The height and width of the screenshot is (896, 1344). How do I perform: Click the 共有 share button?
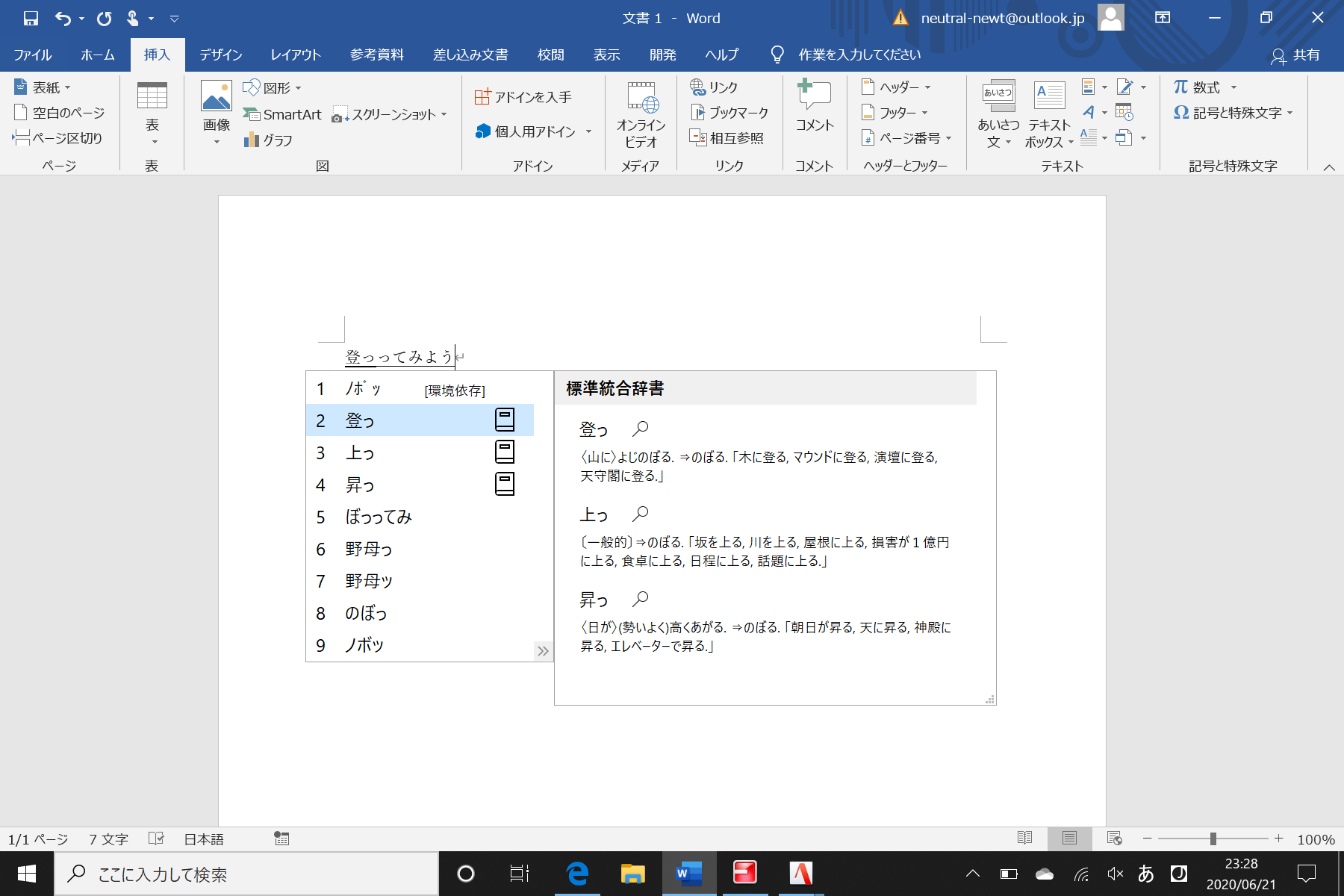tap(1295, 55)
